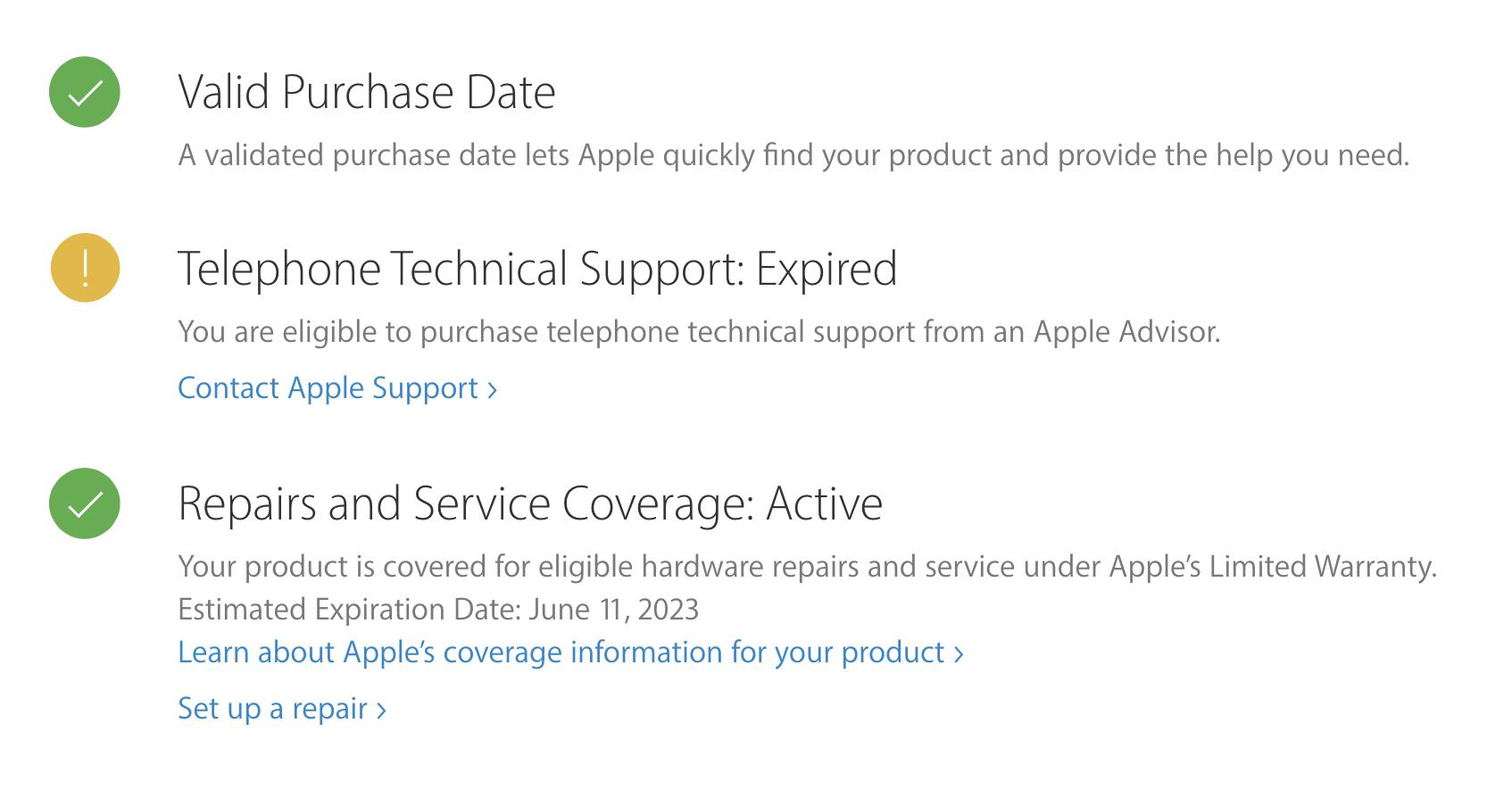Viewport: 1512px width, 798px height.
Task: Click the validated purchase date description text
Action: (793, 155)
